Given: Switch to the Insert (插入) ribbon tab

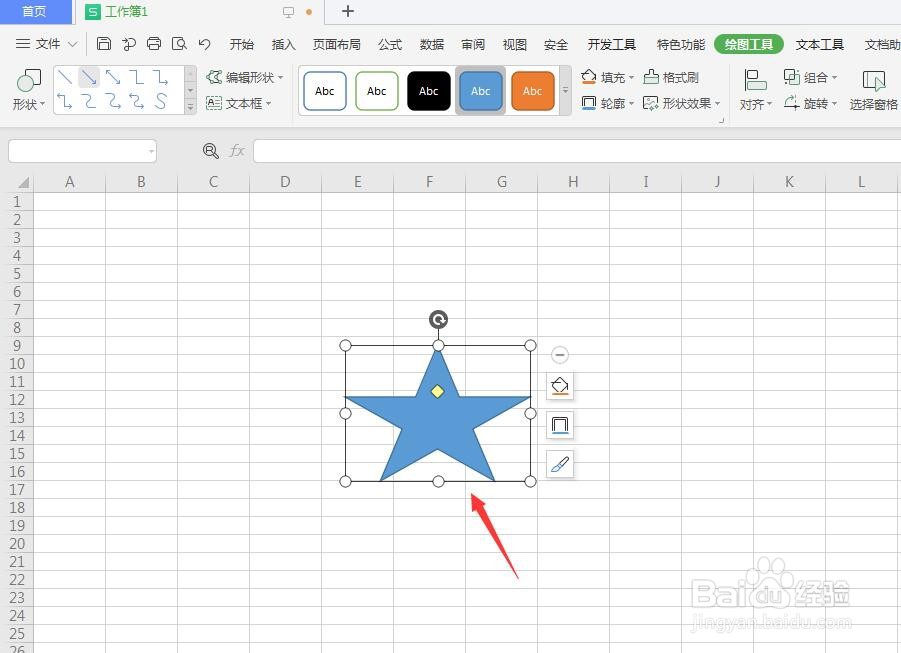Looking at the screenshot, I should 282,44.
